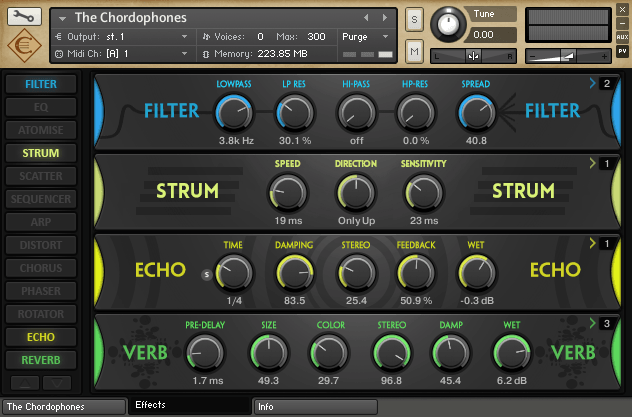
Task: Switch to the Effects tab
Action: click(x=190, y=405)
